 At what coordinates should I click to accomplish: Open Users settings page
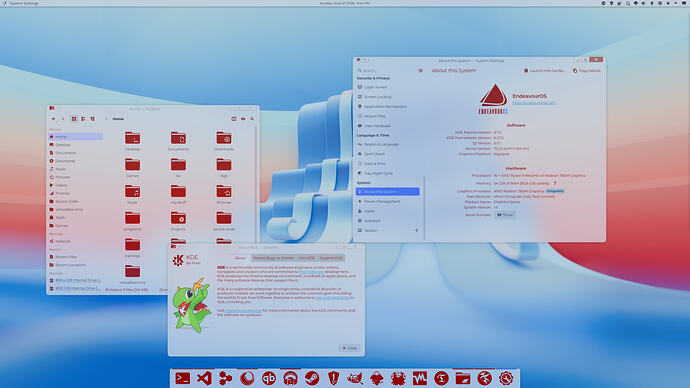[388, 211]
